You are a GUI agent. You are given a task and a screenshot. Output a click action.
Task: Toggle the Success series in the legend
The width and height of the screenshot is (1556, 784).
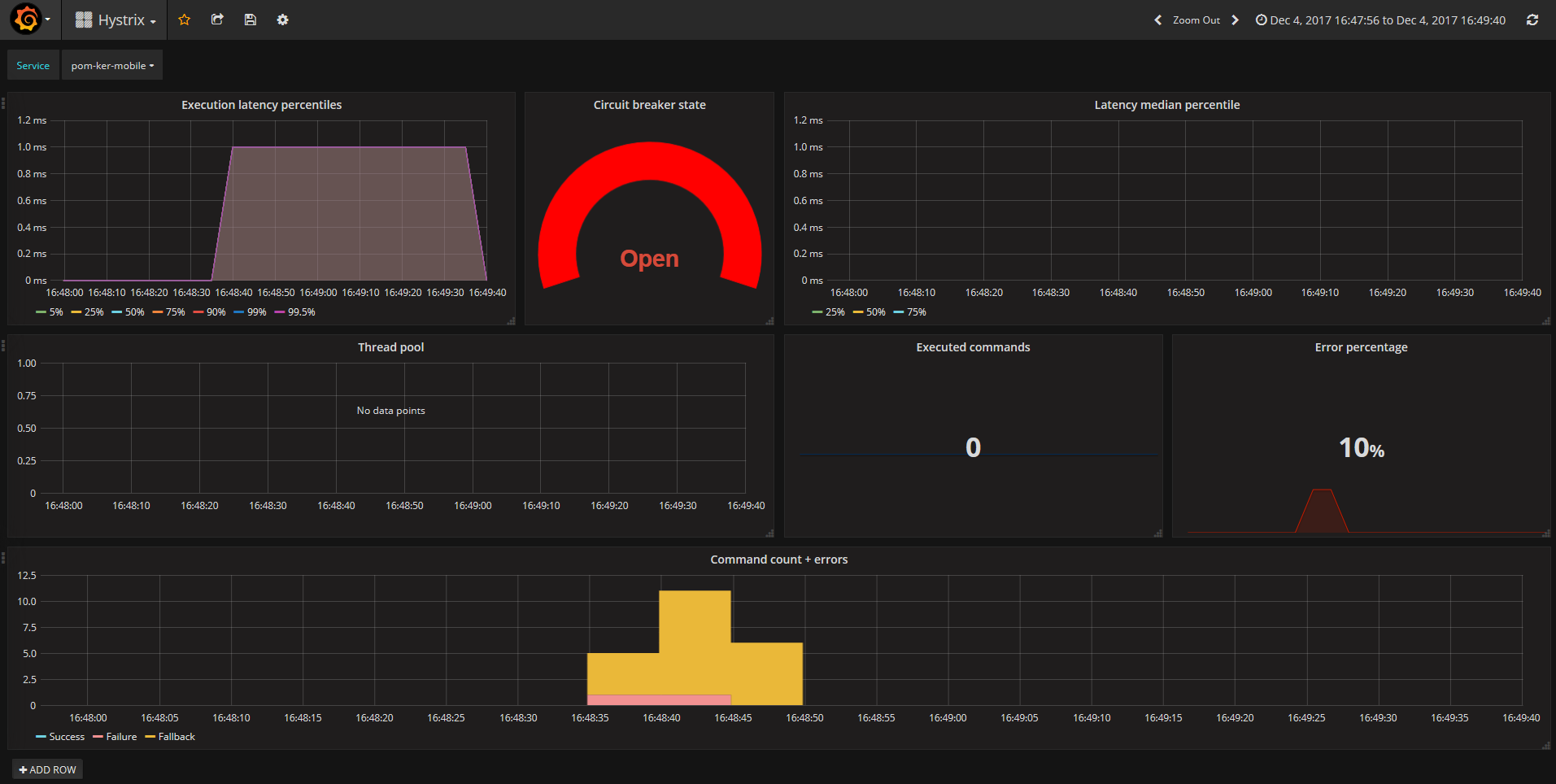pos(67,737)
